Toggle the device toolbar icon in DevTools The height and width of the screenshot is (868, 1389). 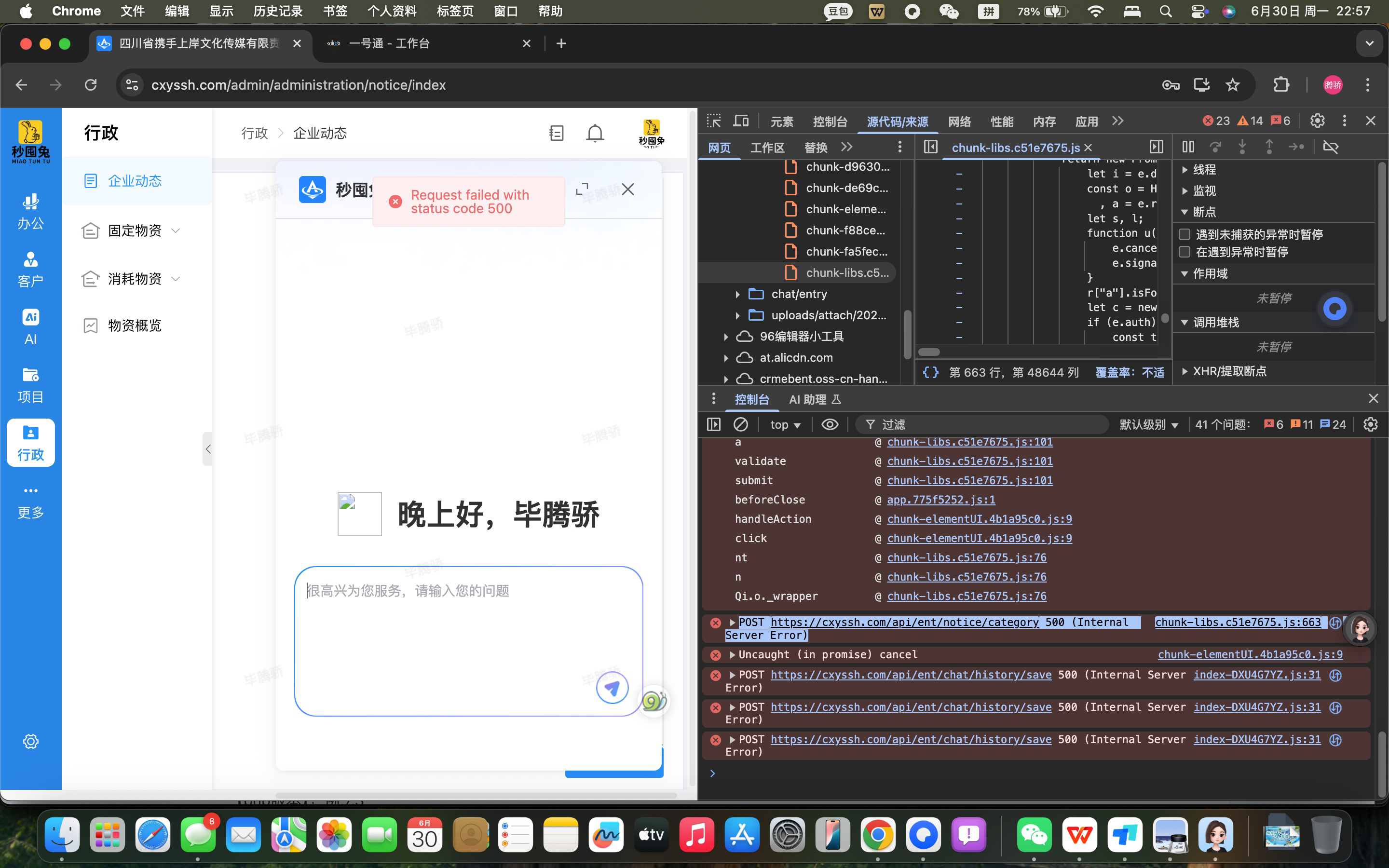(741, 121)
